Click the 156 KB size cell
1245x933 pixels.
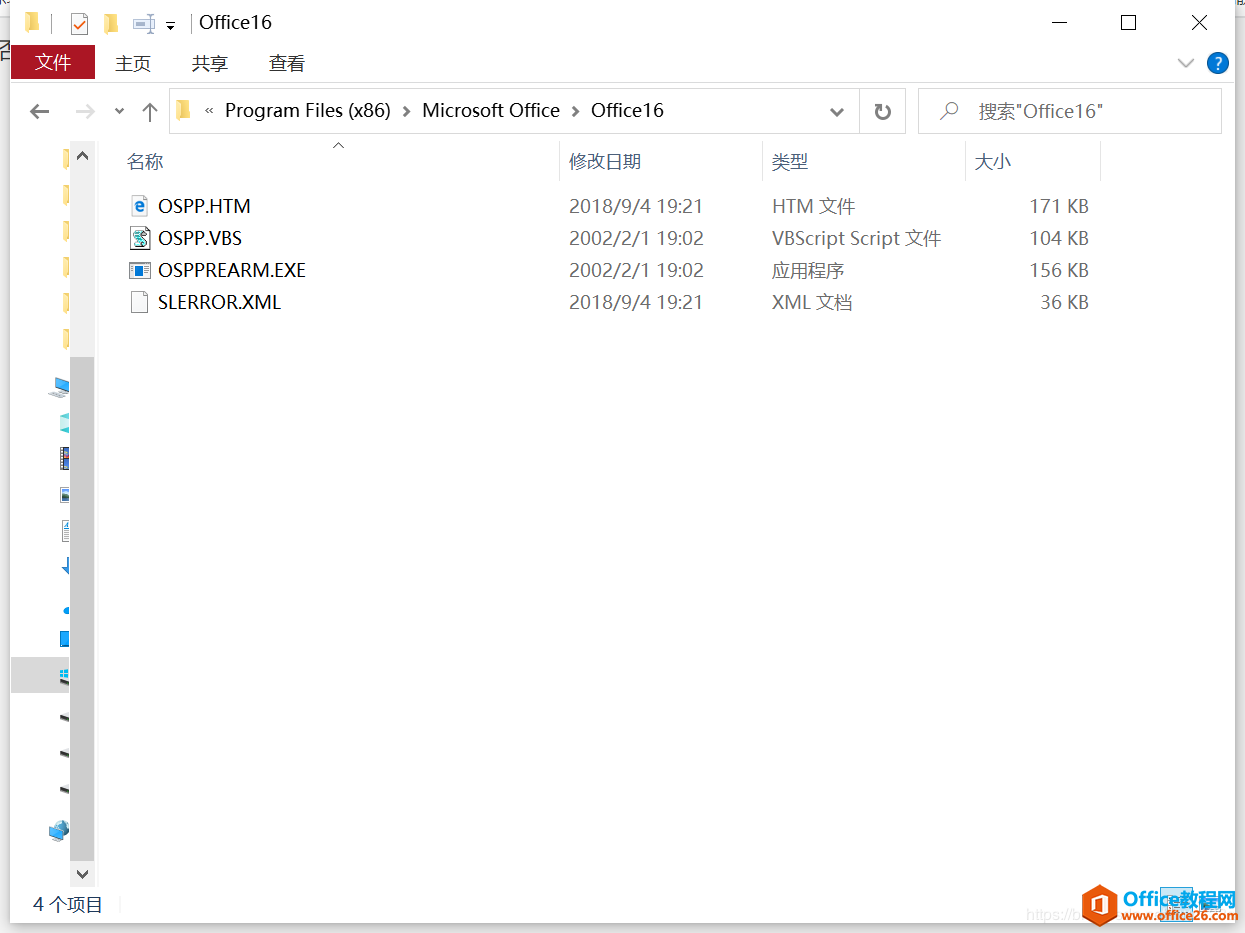(1059, 270)
